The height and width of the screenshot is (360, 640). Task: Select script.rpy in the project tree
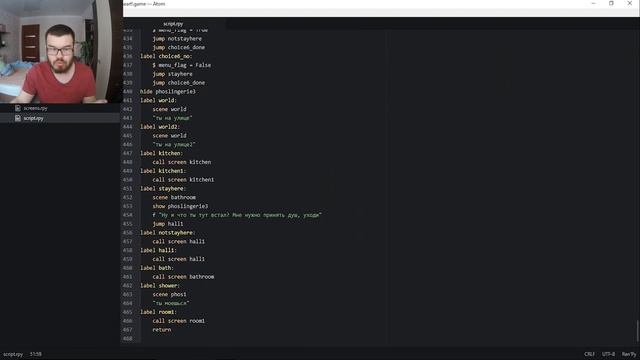click(33, 118)
